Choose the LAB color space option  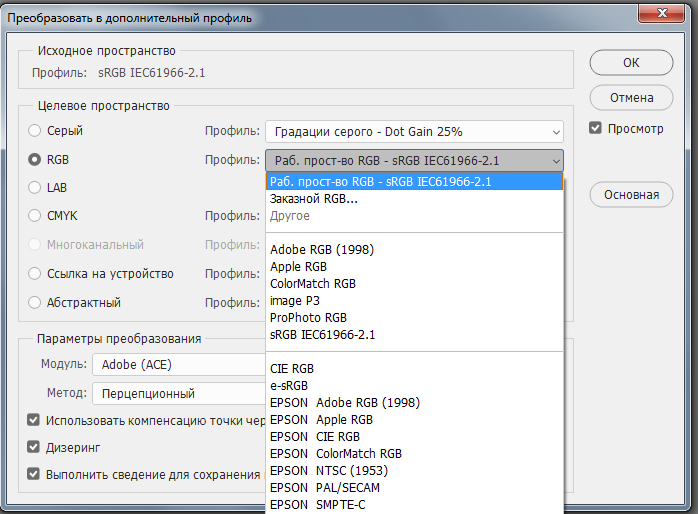(34, 187)
